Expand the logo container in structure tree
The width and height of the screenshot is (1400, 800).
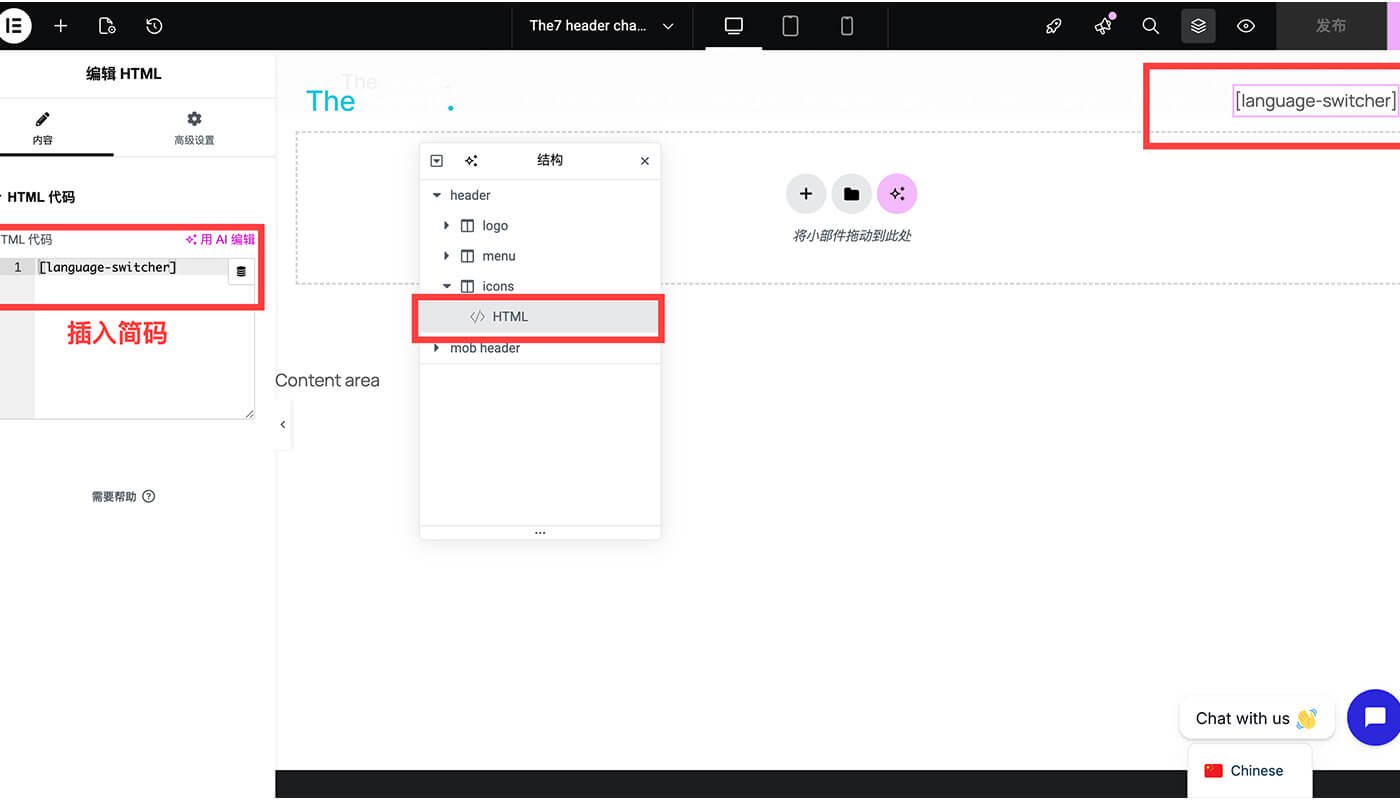click(447, 226)
